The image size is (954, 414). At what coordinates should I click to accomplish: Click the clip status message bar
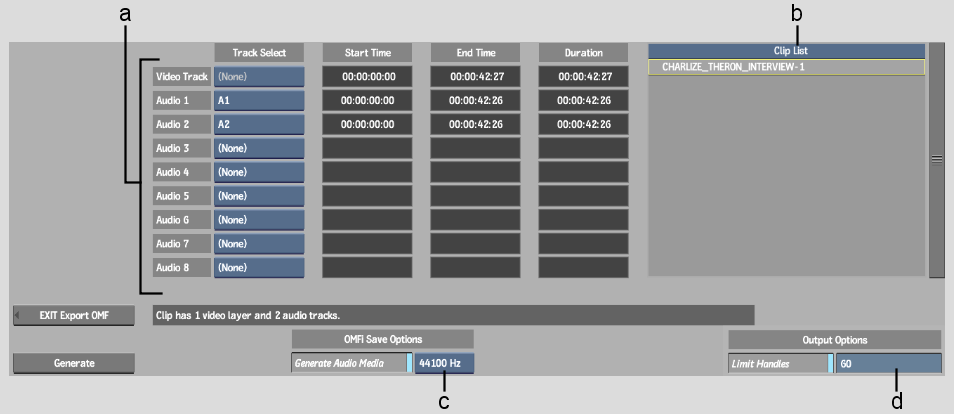click(x=453, y=315)
